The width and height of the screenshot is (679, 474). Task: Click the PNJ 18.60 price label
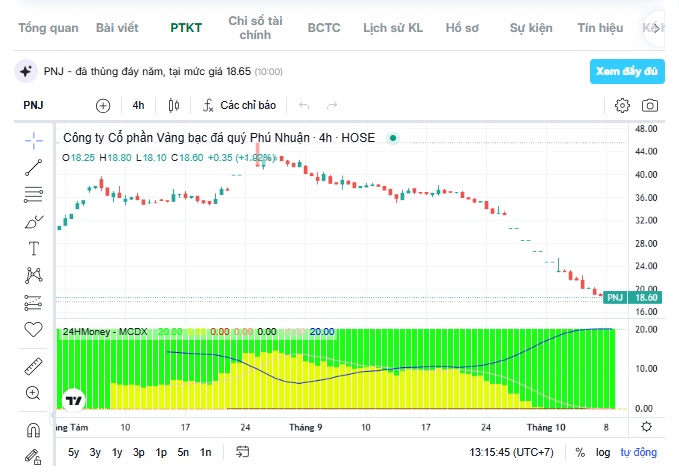click(x=632, y=297)
